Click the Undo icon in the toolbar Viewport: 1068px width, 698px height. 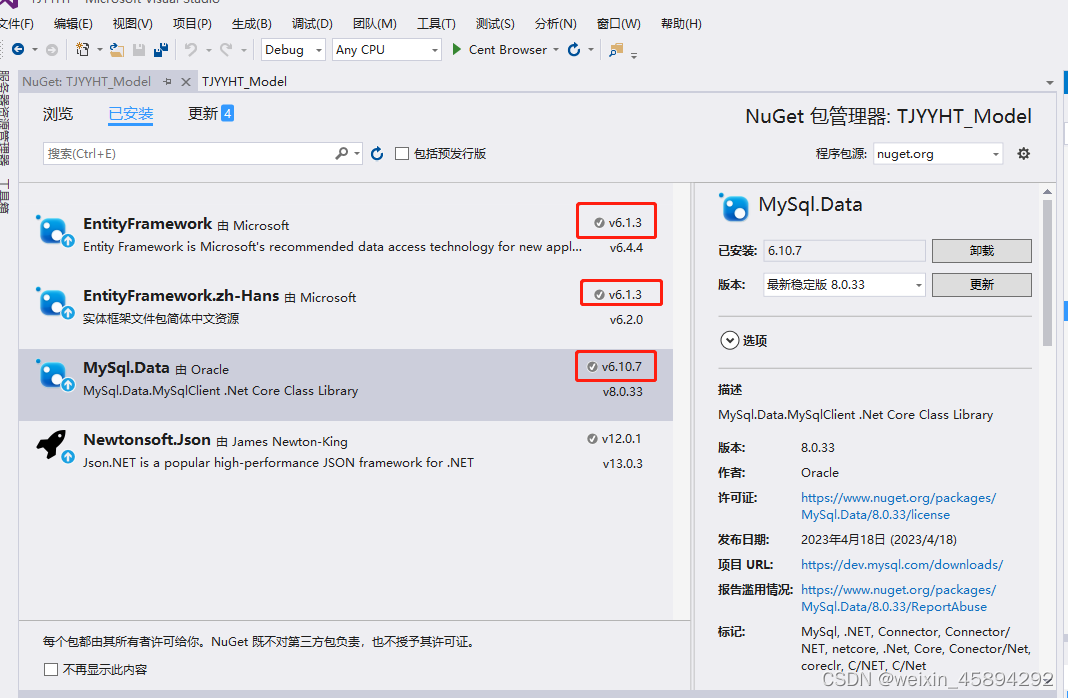(x=191, y=48)
